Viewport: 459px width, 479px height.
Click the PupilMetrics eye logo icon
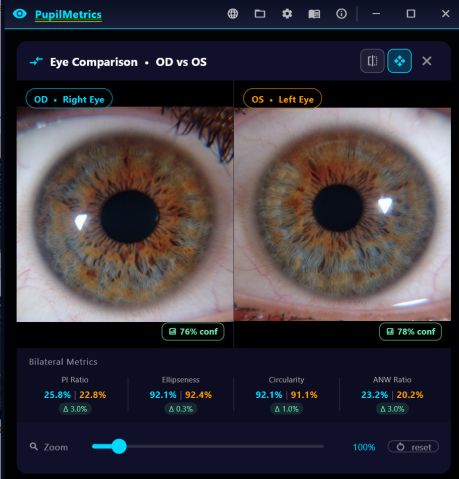19,14
